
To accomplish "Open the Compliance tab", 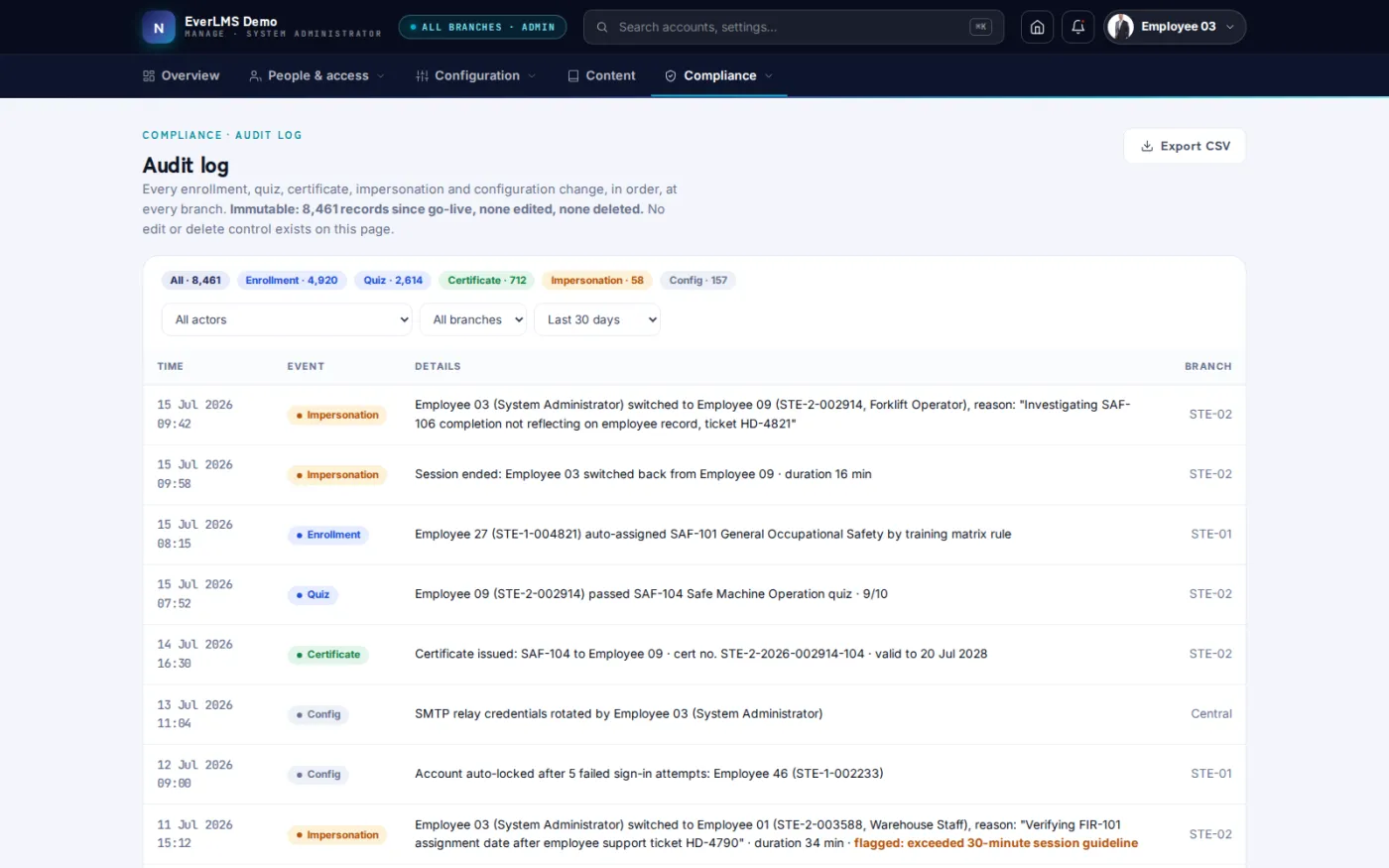I will click(x=719, y=75).
